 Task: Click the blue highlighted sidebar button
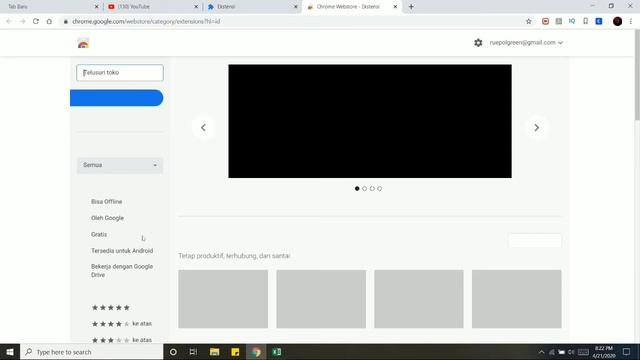[117, 98]
